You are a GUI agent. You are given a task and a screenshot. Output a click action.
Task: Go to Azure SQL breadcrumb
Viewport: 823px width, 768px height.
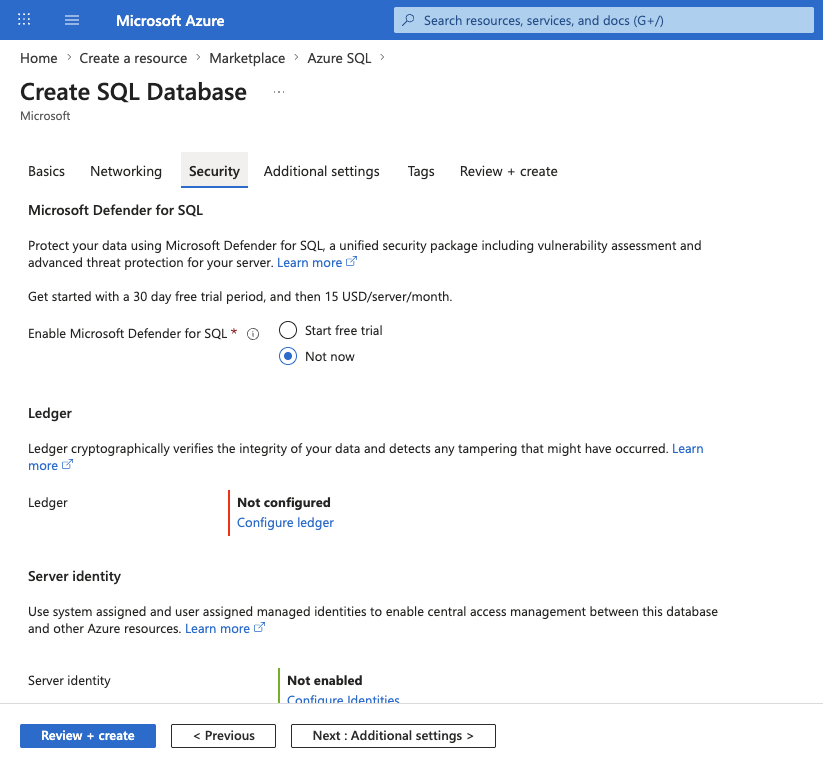tap(339, 58)
